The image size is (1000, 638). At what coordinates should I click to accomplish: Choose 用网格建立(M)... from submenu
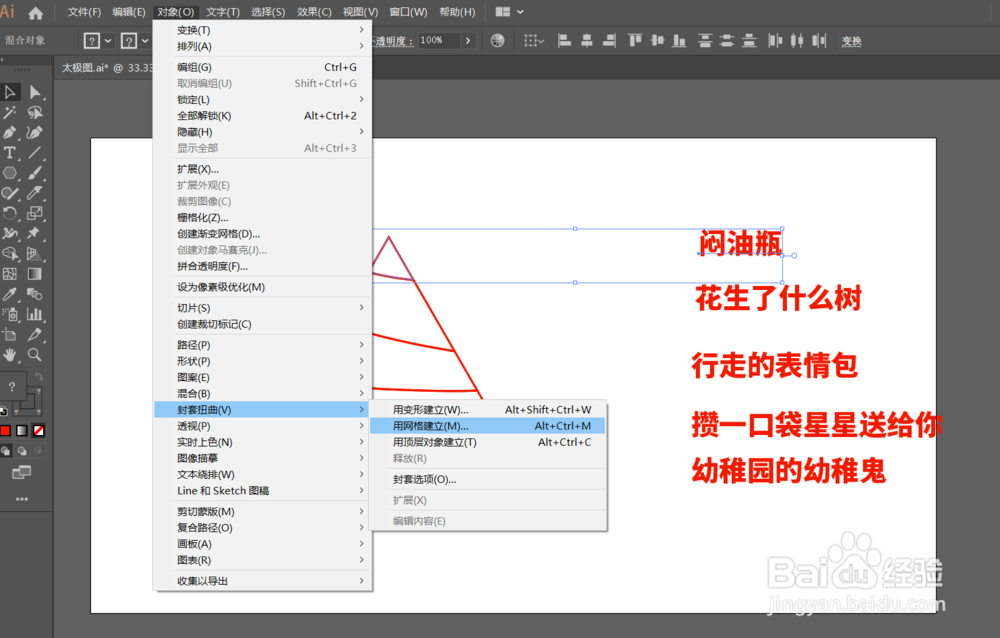click(487, 426)
